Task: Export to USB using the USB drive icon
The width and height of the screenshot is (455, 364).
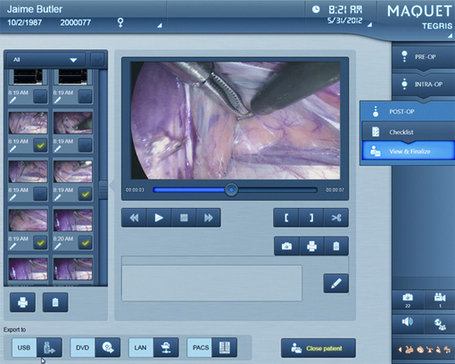Action: point(49,347)
